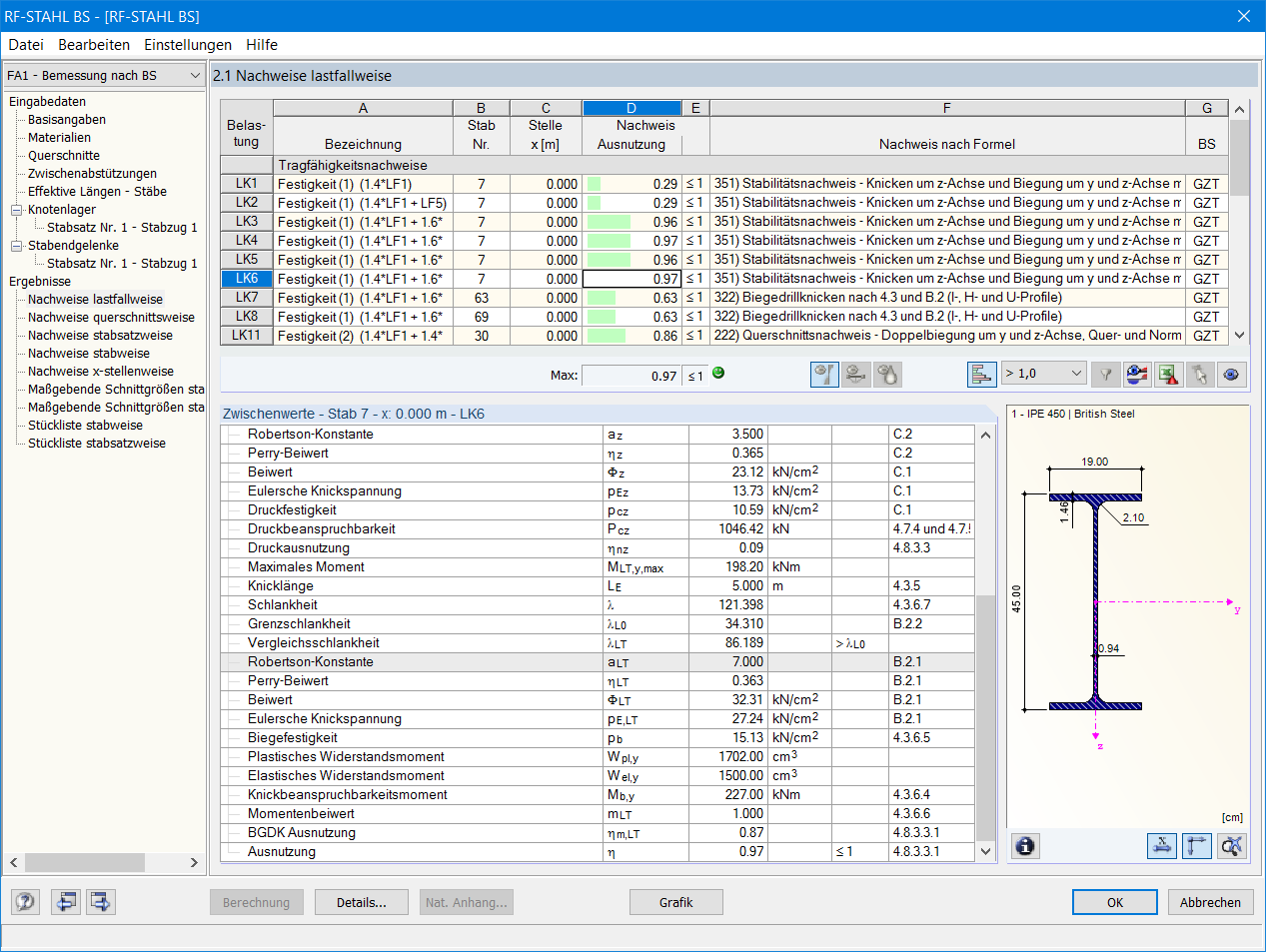
Task: Open Einstellungen menu
Action: click(x=188, y=45)
